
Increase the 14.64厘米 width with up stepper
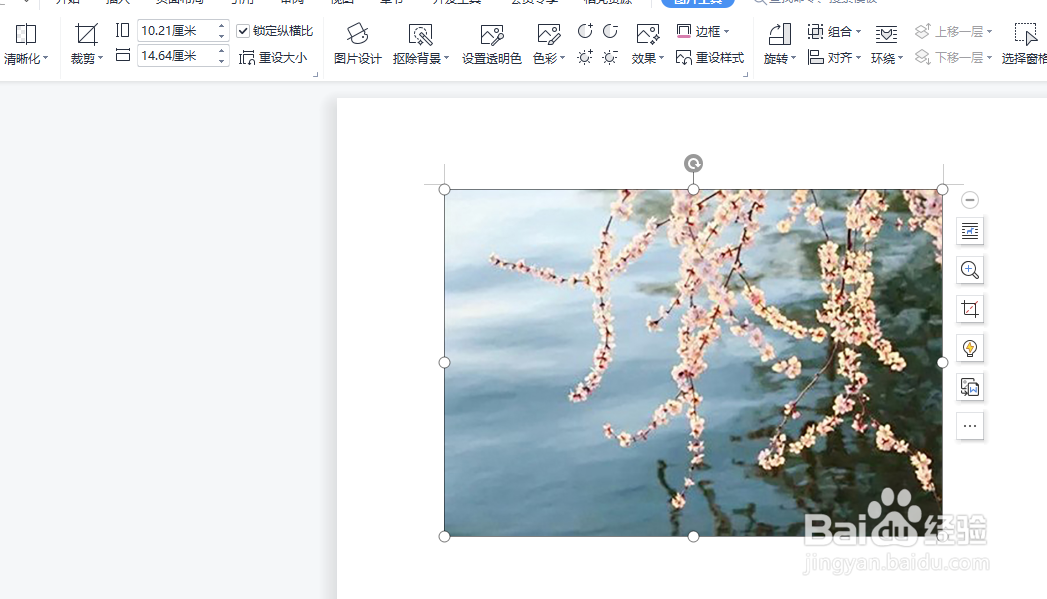222,51
